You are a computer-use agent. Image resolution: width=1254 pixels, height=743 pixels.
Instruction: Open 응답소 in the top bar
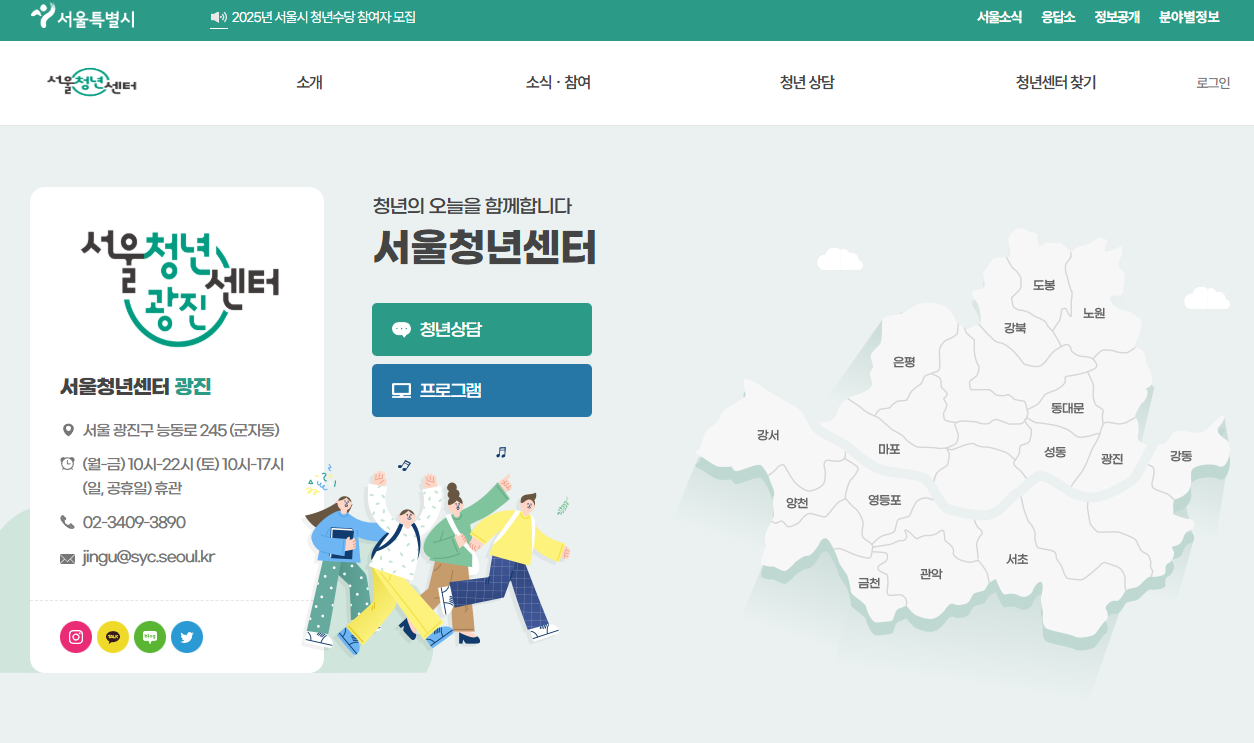(1058, 17)
